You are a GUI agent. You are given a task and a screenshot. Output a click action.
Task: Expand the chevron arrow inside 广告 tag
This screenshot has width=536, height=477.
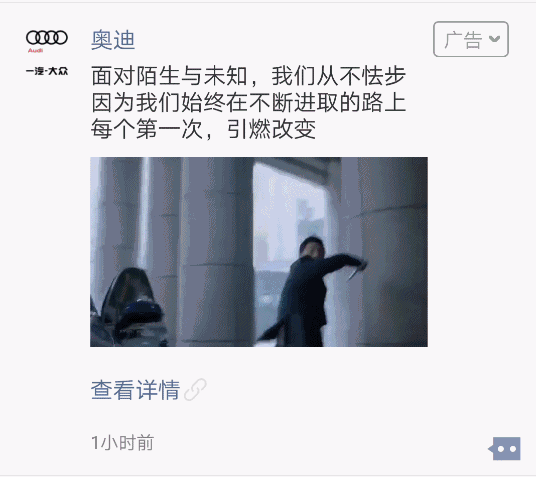click(x=495, y=39)
